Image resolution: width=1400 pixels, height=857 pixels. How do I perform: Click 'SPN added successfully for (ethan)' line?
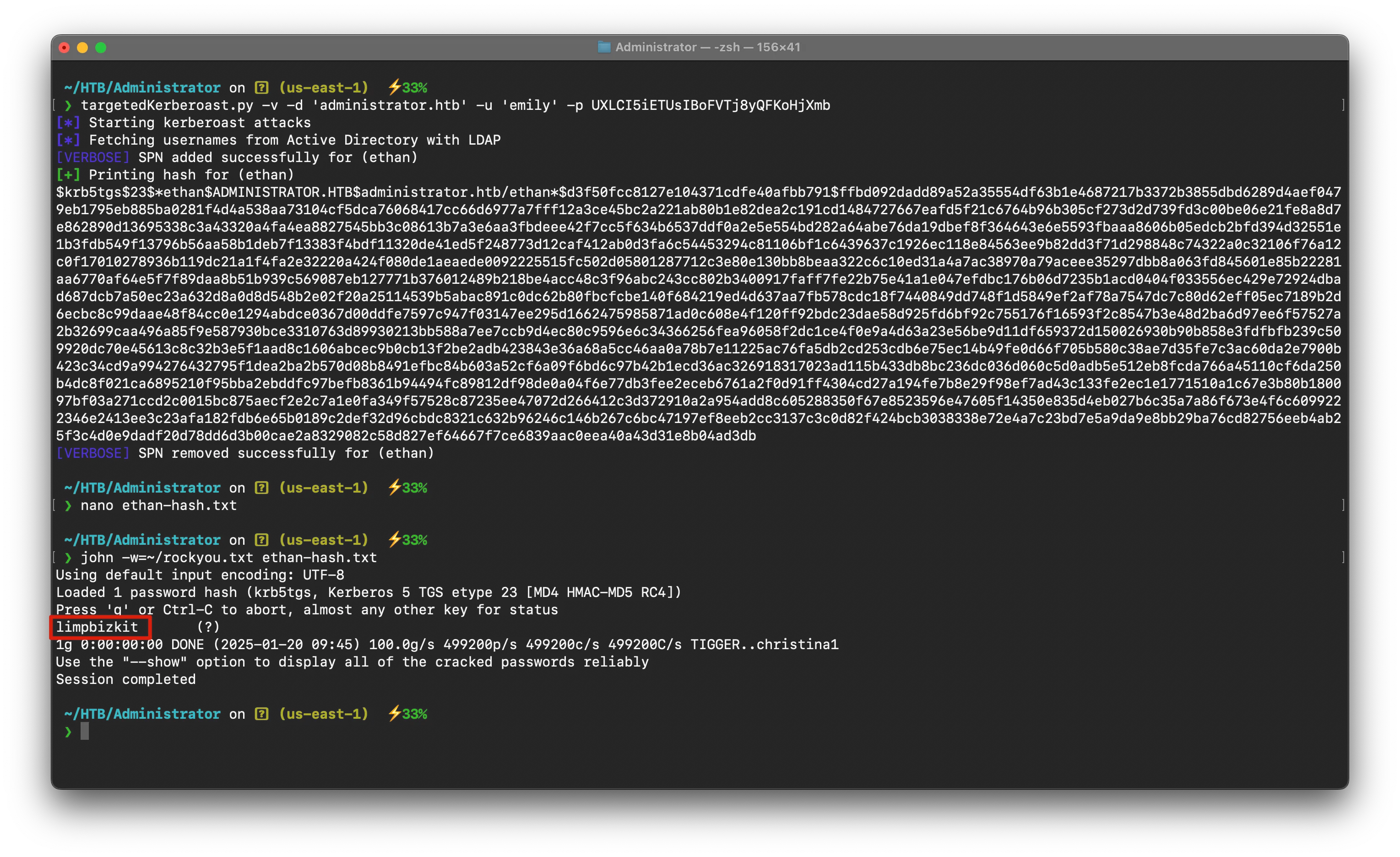[x=278, y=157]
